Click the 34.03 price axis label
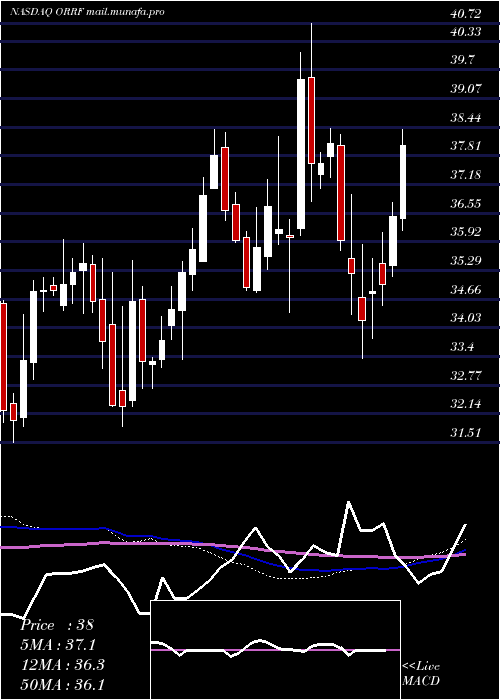The width and height of the screenshot is (500, 700). point(466,317)
